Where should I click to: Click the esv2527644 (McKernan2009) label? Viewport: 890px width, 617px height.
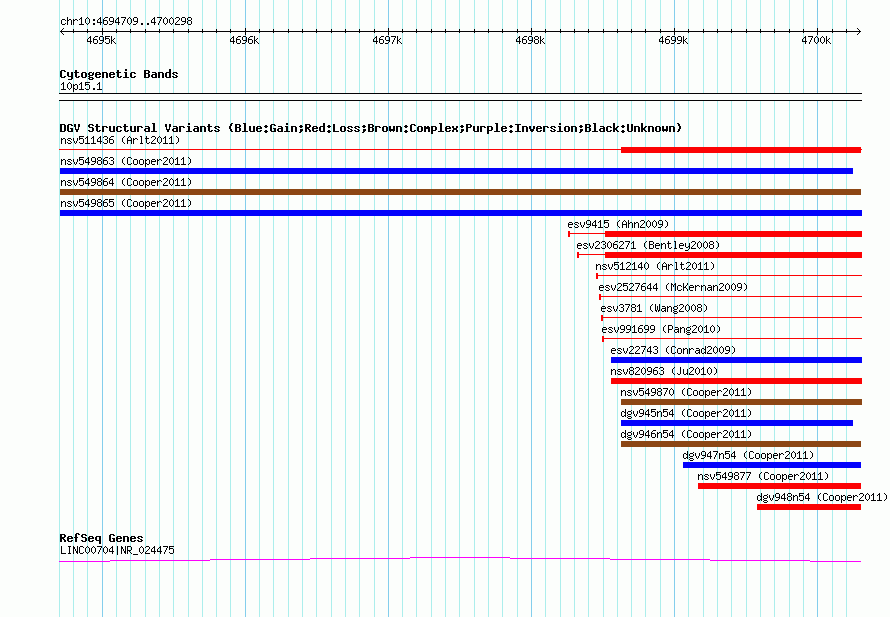pos(673,287)
